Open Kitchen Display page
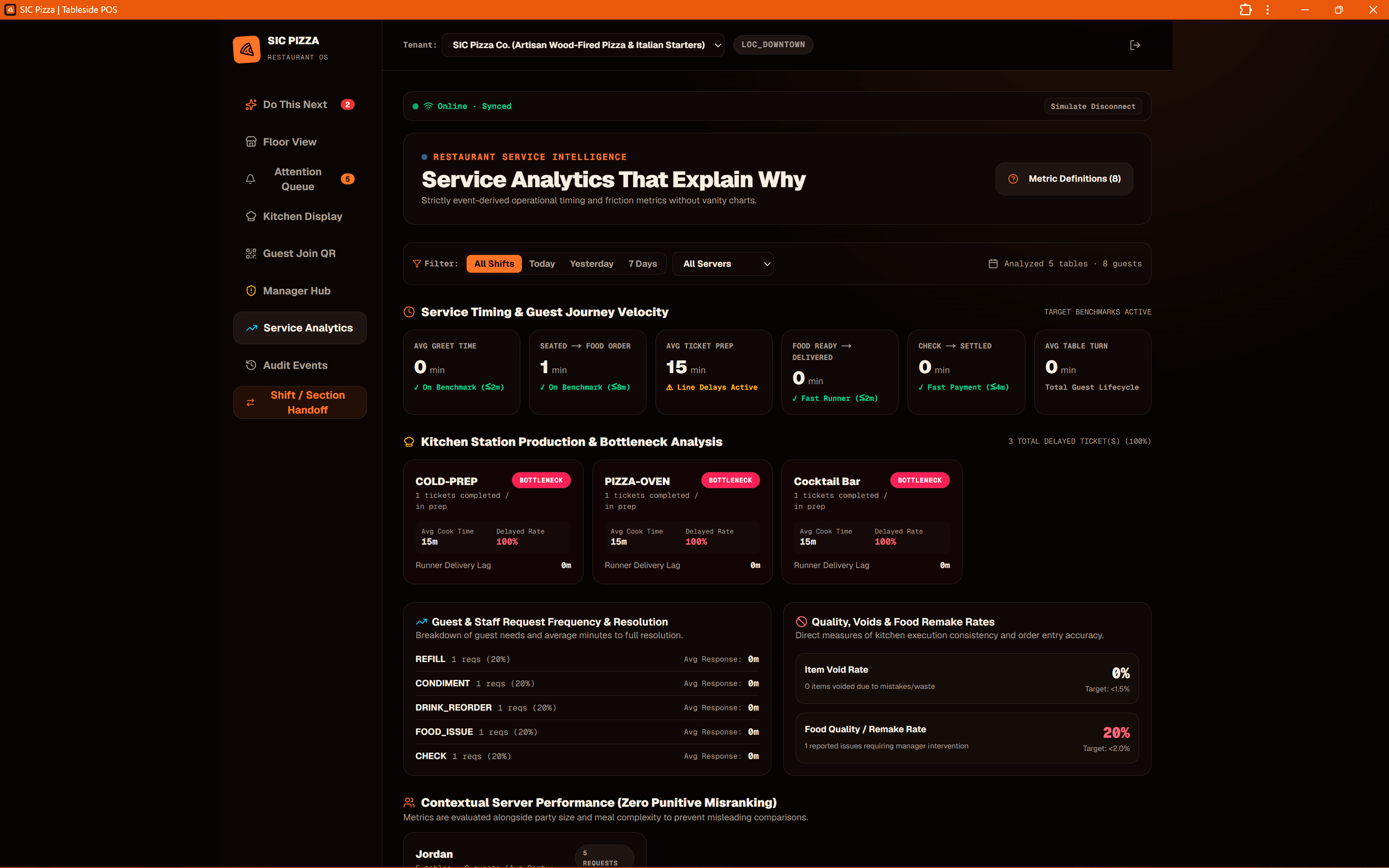 (300, 217)
